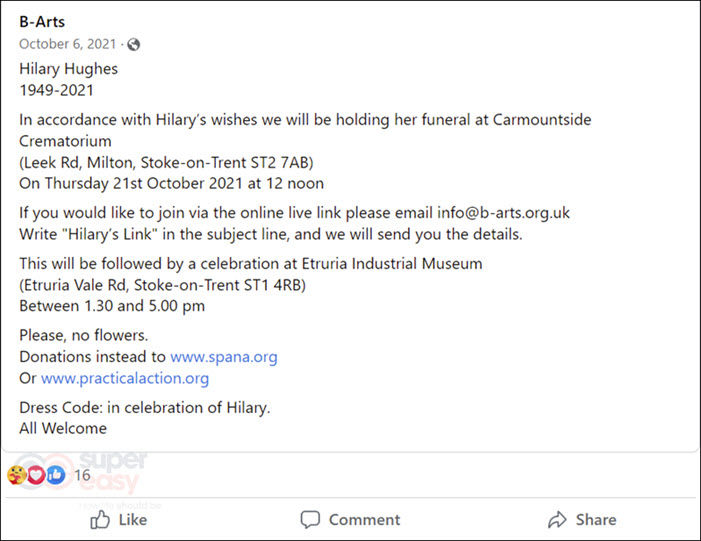The width and height of the screenshot is (701, 541).
Task: Click the Like button label
Action: click(133, 520)
